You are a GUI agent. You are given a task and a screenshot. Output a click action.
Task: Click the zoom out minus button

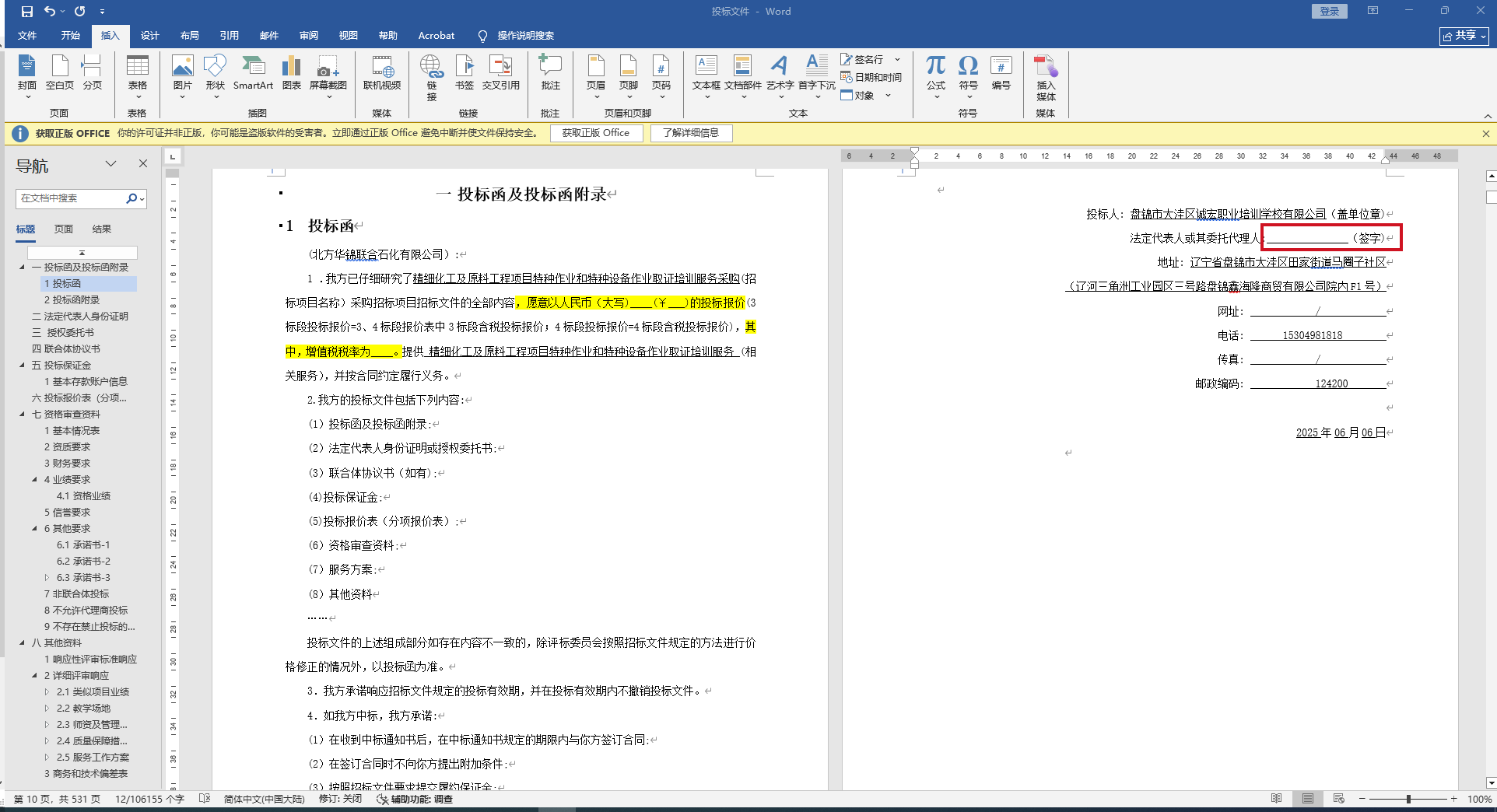pyautogui.click(x=1362, y=799)
